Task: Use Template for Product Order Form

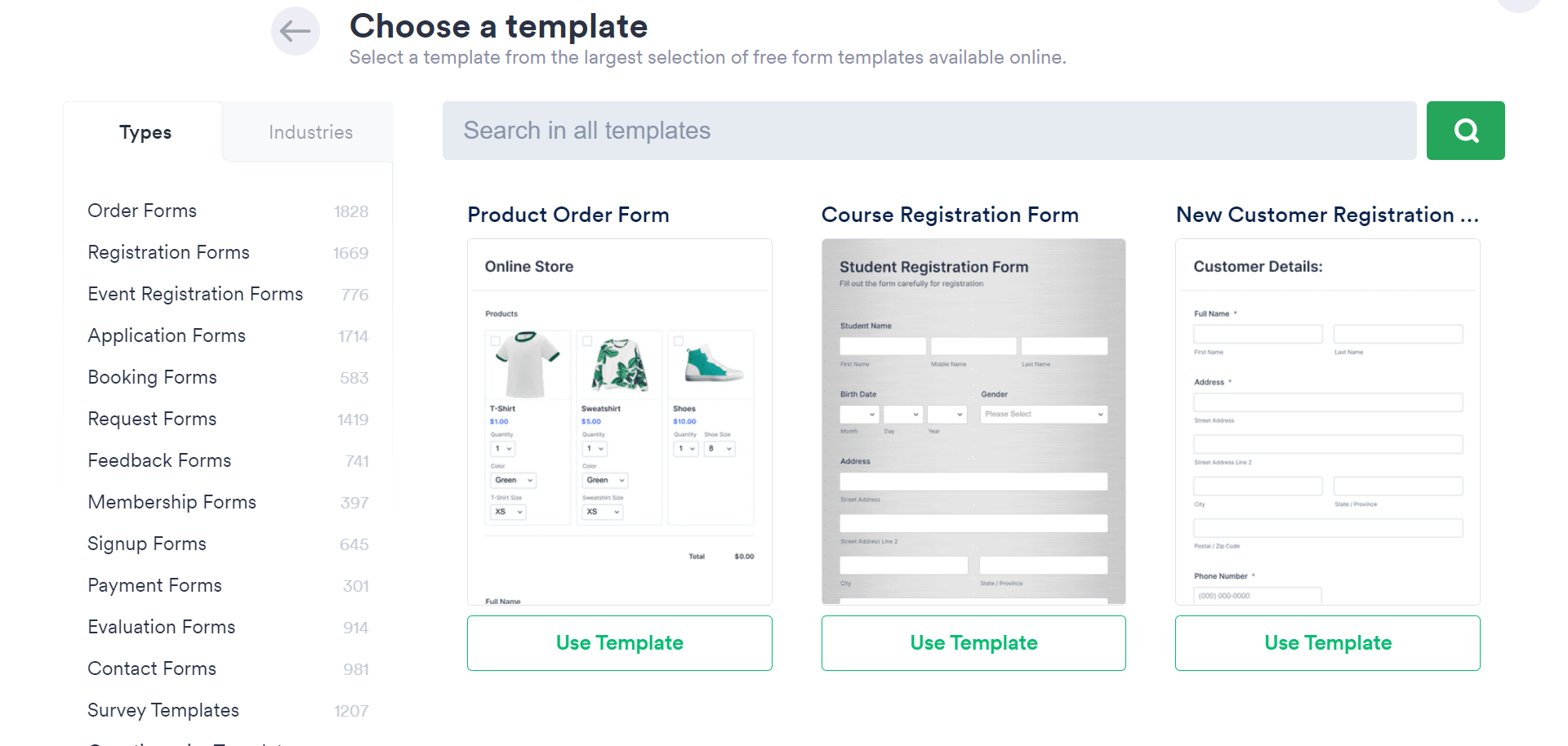Action: coord(619,642)
